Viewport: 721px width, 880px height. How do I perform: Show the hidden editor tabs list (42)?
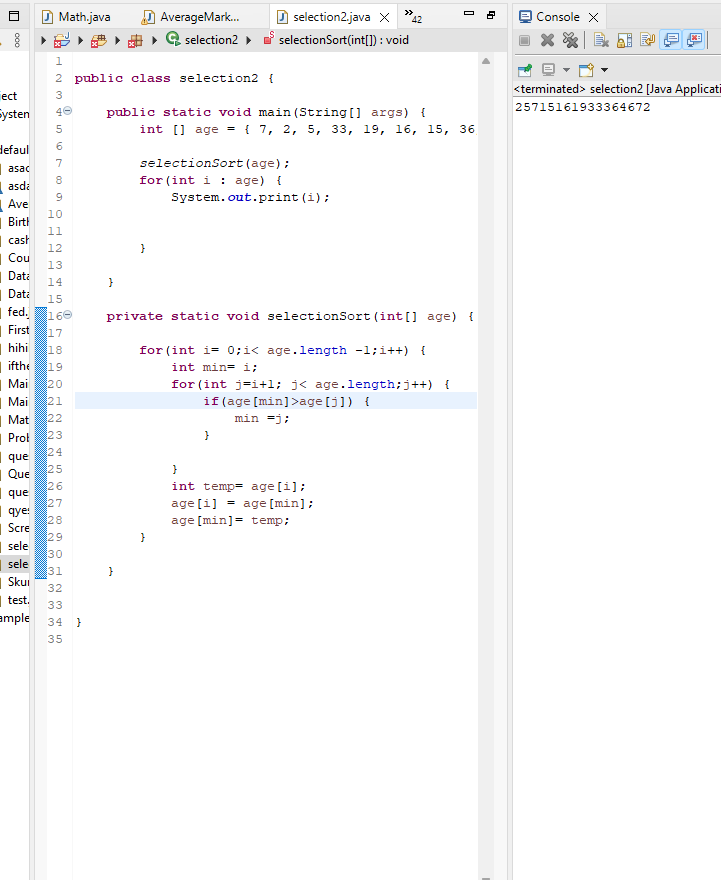coord(413,16)
